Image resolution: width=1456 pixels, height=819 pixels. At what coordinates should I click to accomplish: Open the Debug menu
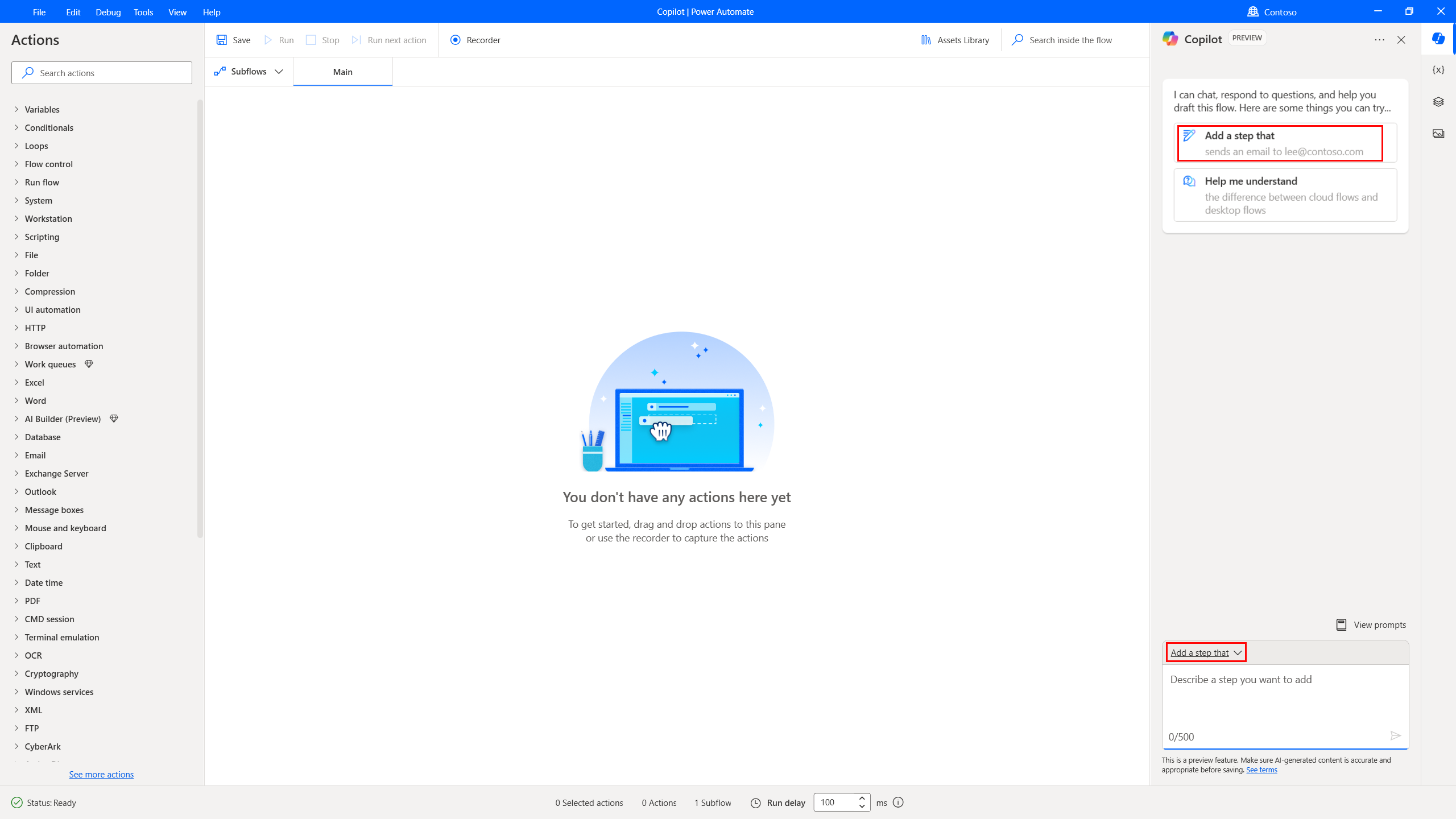[x=108, y=11]
